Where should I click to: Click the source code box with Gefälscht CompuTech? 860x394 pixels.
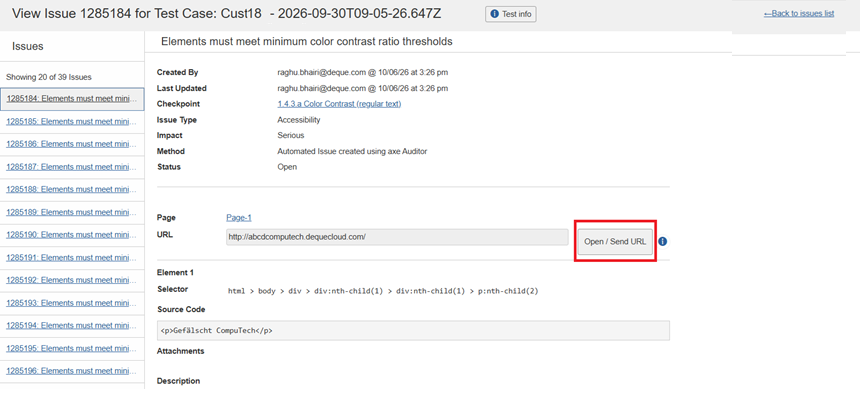click(413, 331)
